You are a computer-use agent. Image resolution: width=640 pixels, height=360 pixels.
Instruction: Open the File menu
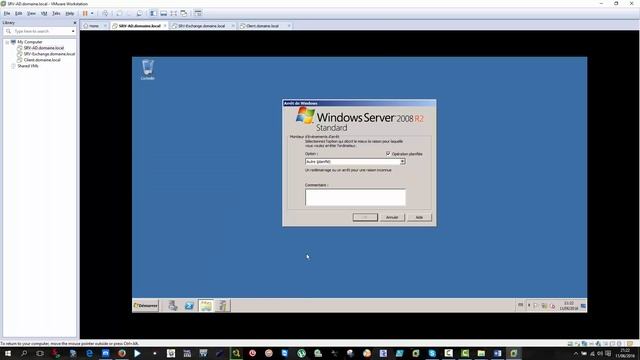(7, 13)
